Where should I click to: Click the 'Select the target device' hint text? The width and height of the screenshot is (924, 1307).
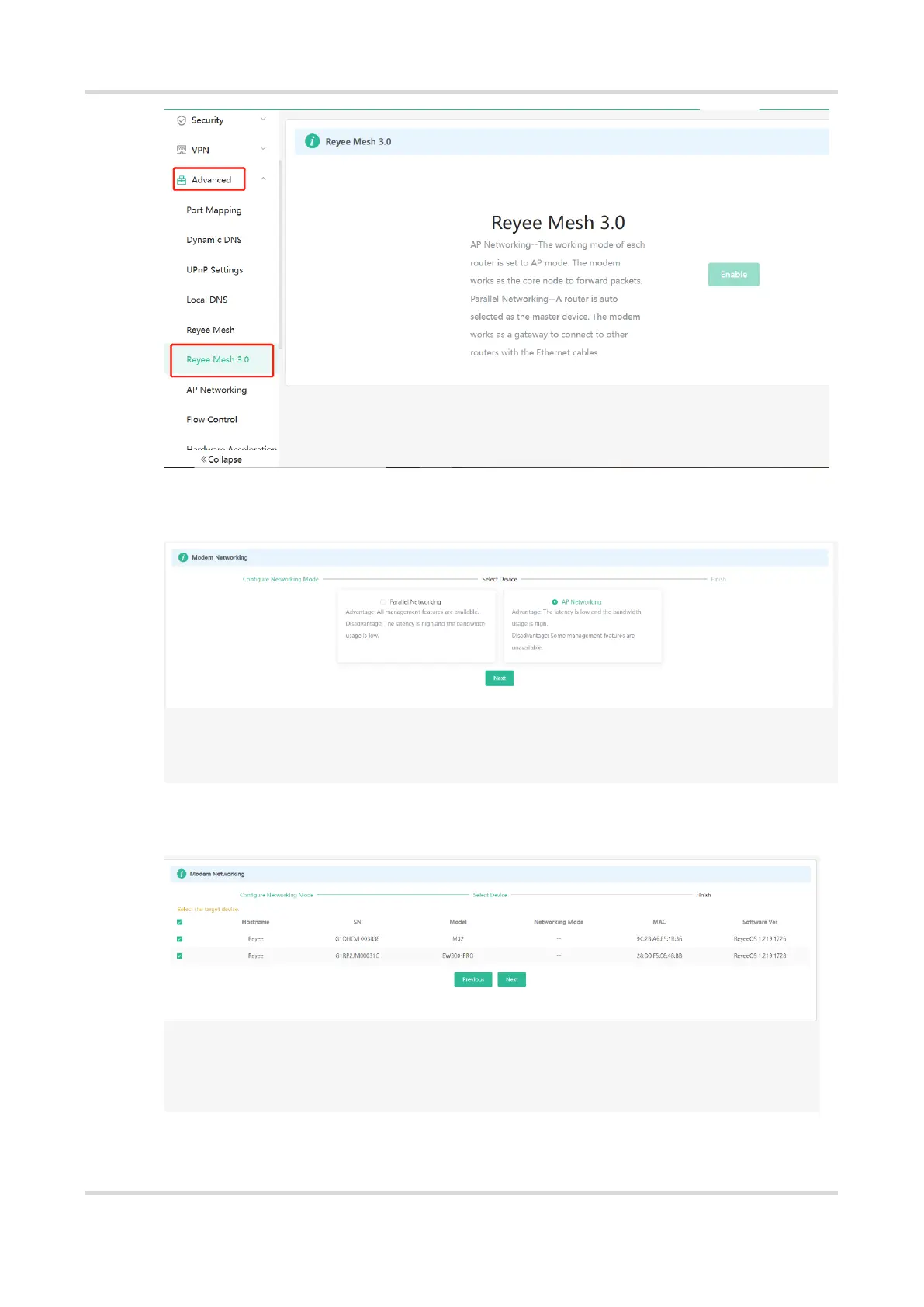[208, 910]
